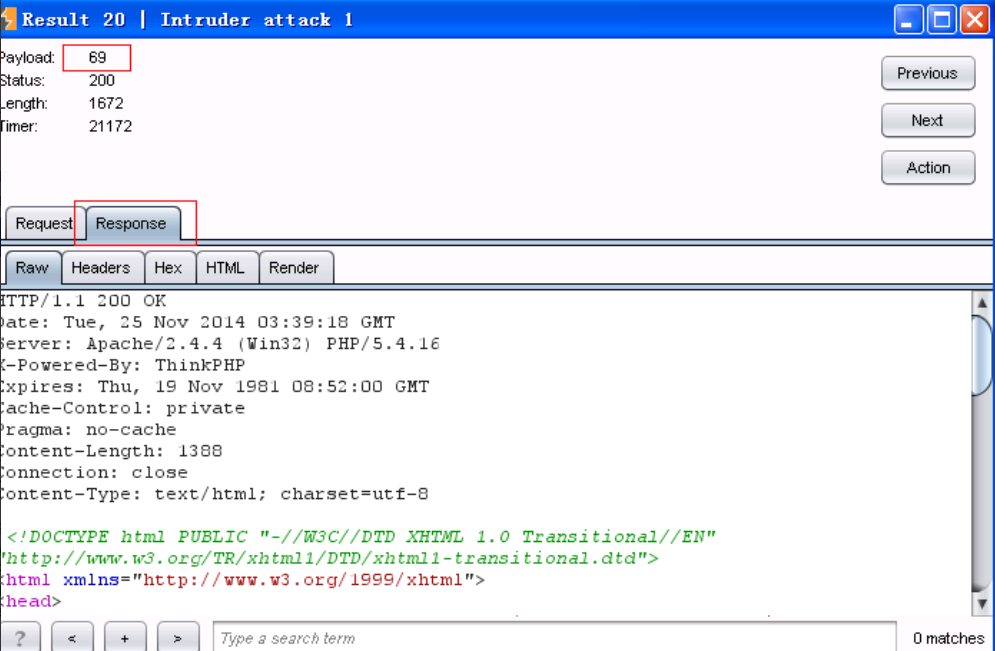Viewport: 995px width, 651px height.
Task: Go to next search match arrow
Action: (178, 637)
